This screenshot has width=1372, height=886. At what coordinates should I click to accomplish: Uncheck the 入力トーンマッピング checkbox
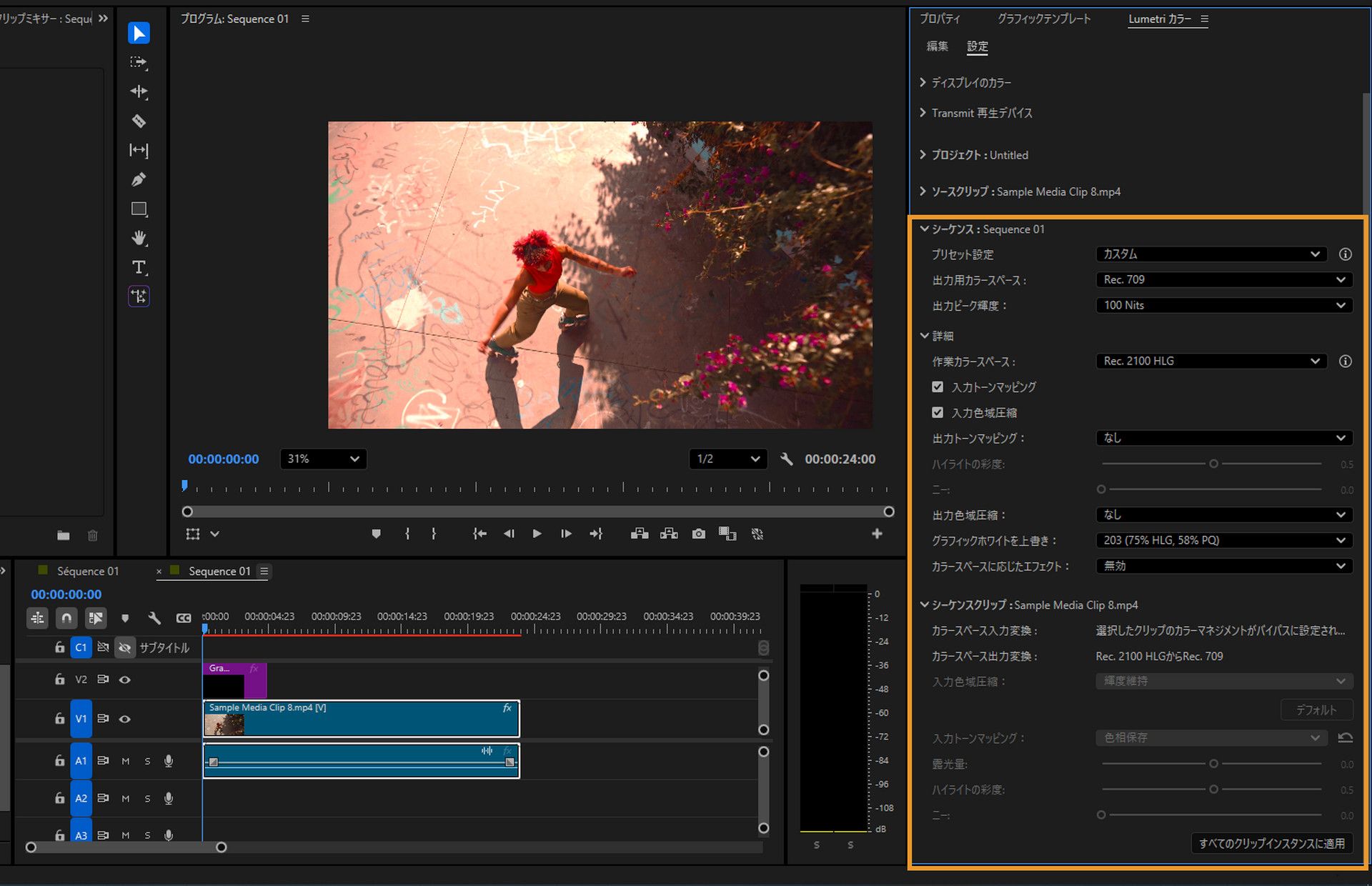point(937,387)
